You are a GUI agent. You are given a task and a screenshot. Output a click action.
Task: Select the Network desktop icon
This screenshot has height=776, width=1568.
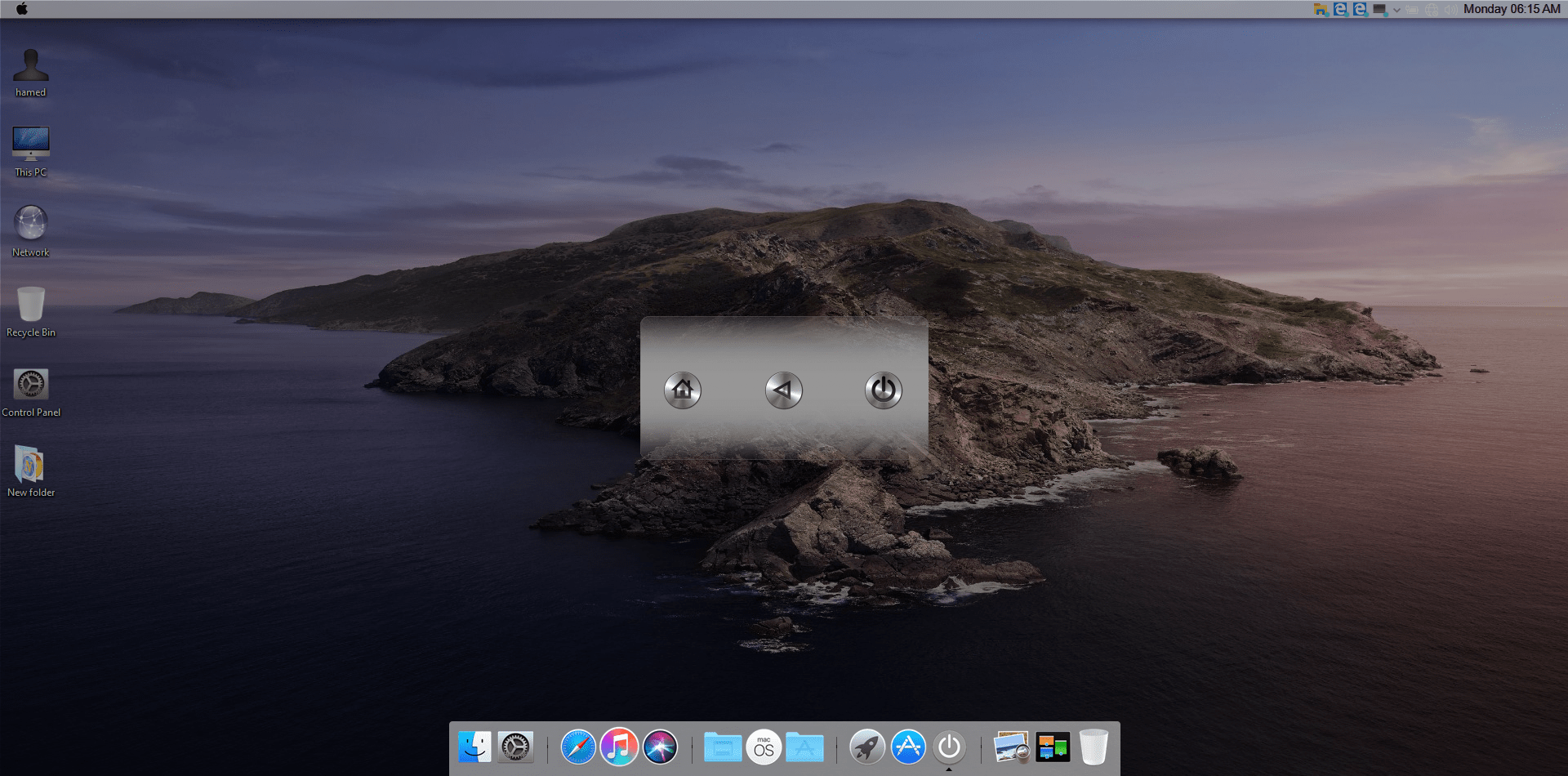[31, 231]
